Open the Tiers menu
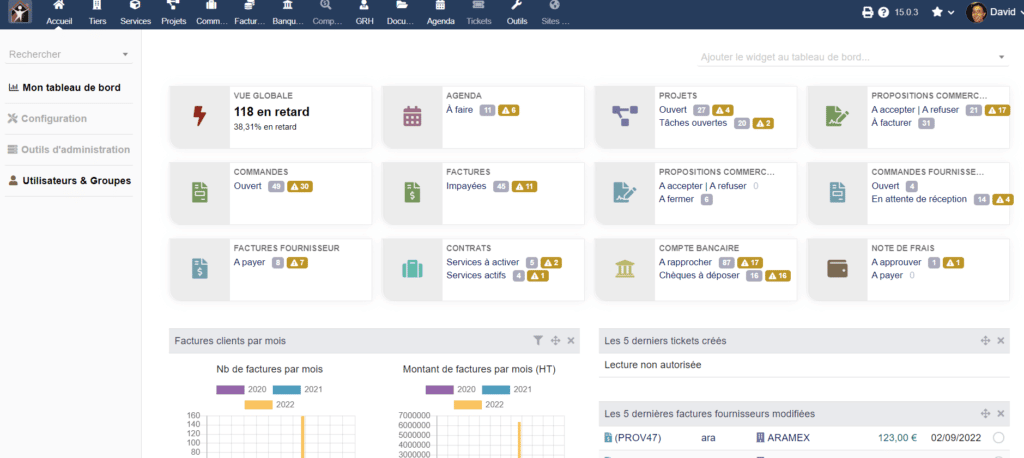1024x458 pixels. click(x=97, y=13)
